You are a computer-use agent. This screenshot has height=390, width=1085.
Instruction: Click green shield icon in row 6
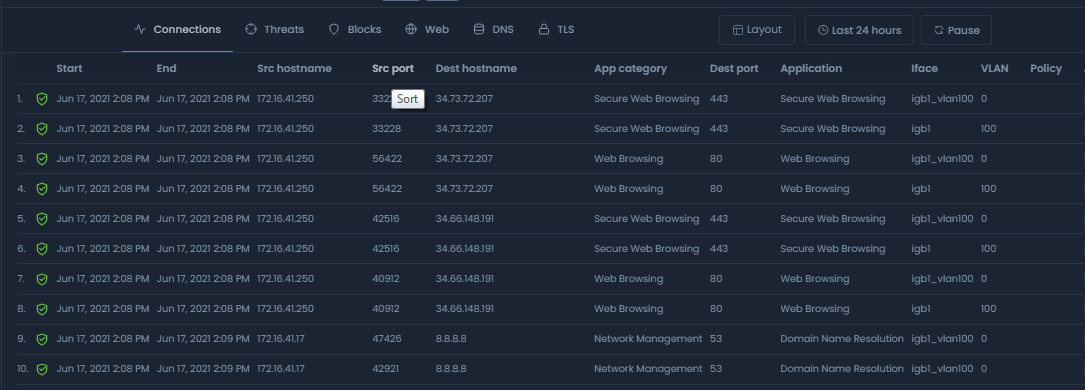pos(42,249)
